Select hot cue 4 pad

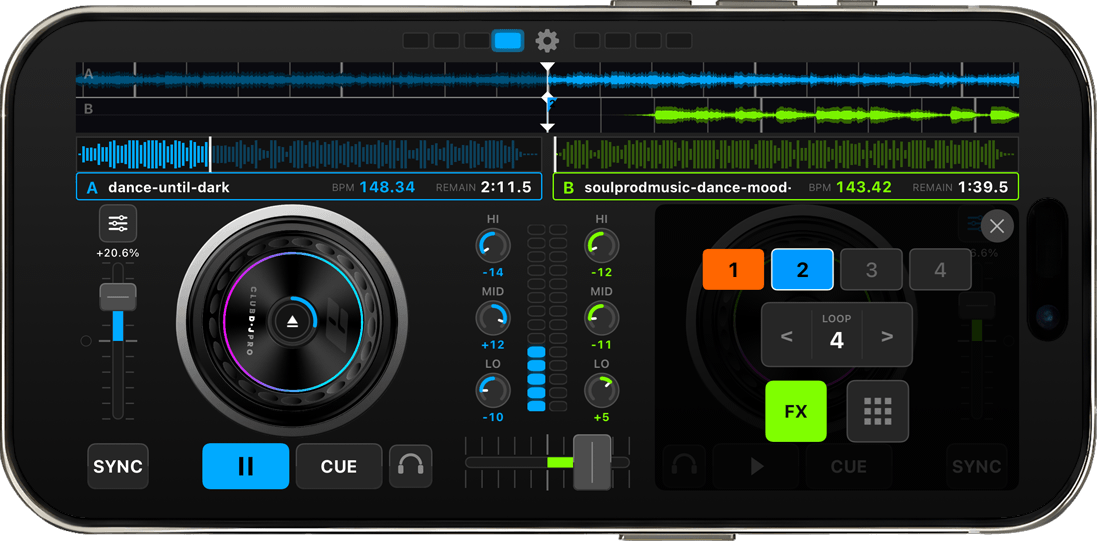(940, 269)
